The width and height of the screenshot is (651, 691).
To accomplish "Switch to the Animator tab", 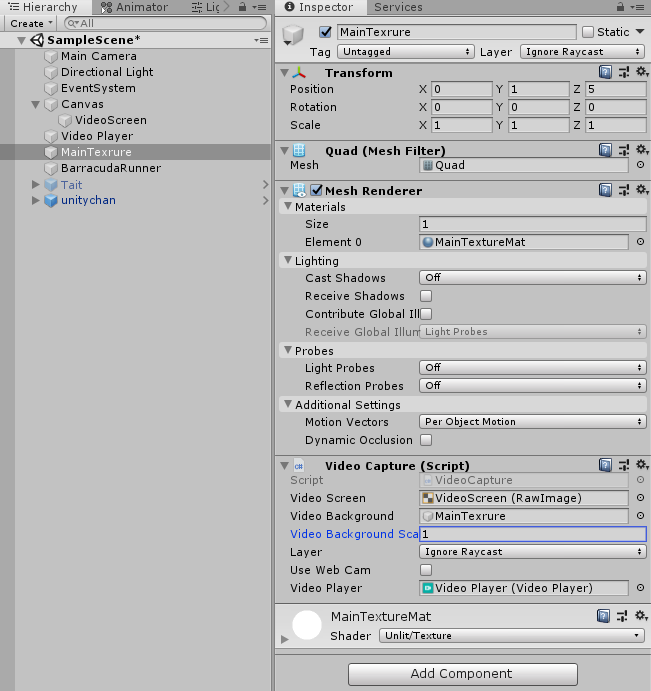I will click(134, 7).
